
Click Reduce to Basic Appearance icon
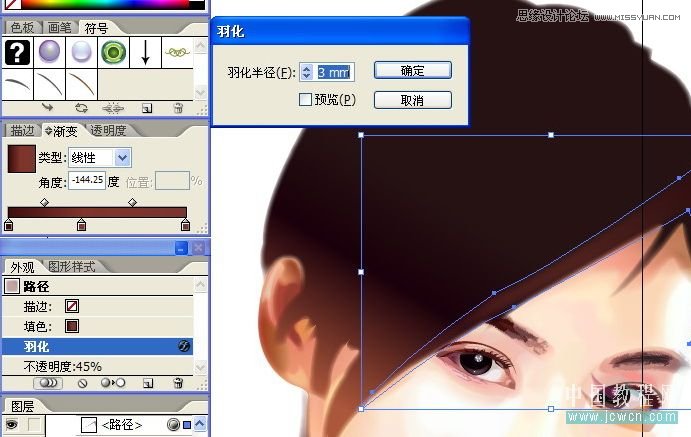click(113, 383)
